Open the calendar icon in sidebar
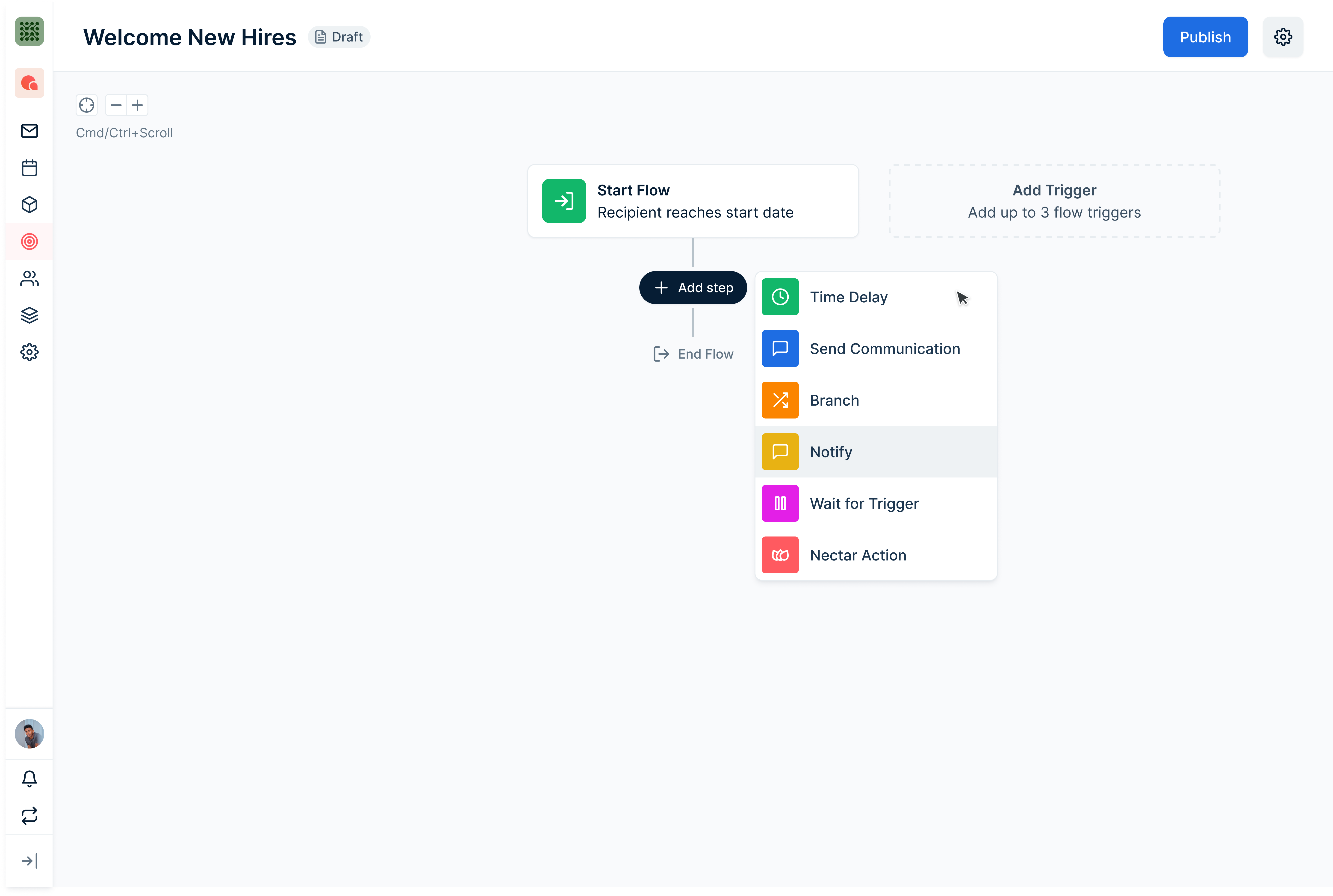 click(x=29, y=168)
